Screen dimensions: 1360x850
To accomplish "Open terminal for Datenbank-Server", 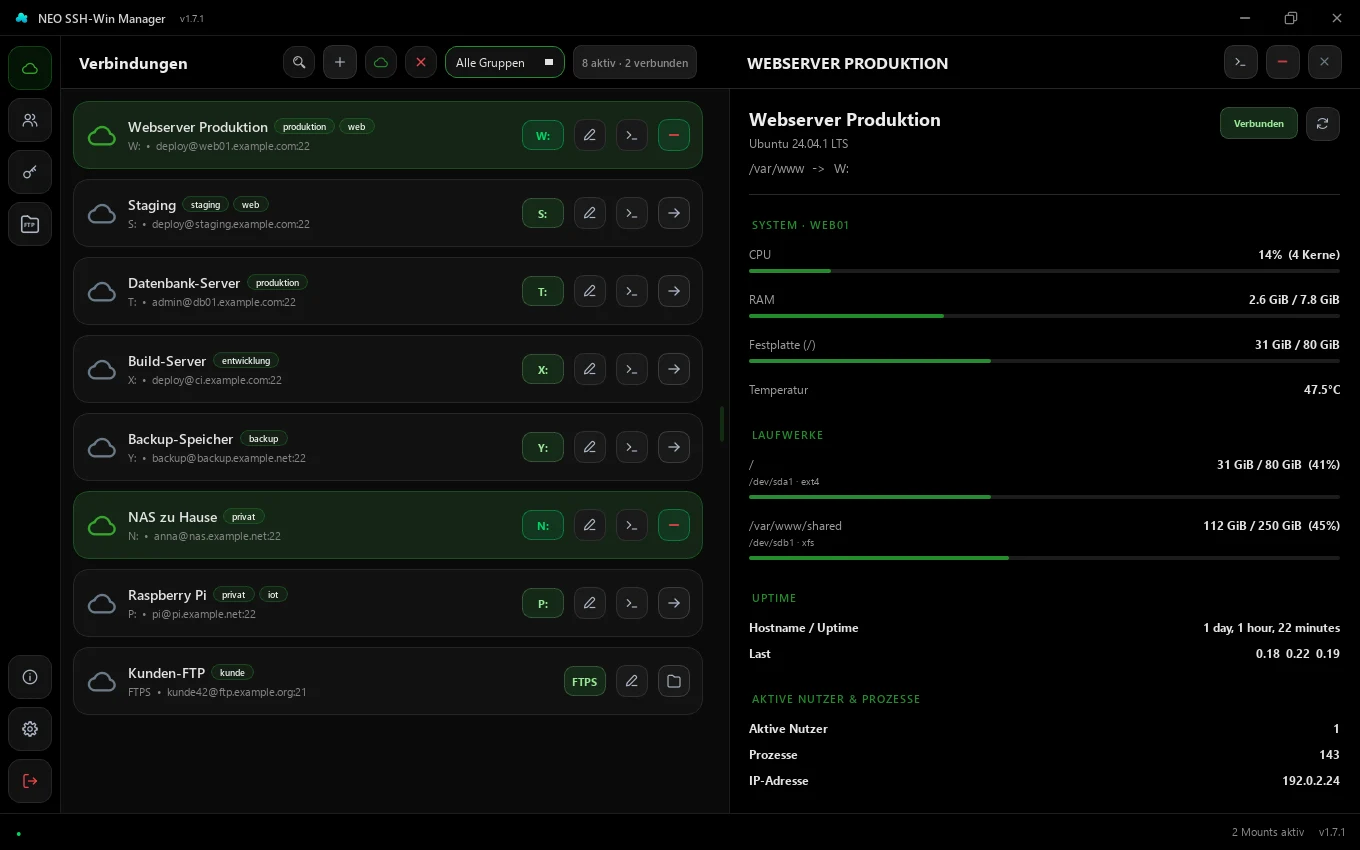I will click(632, 291).
